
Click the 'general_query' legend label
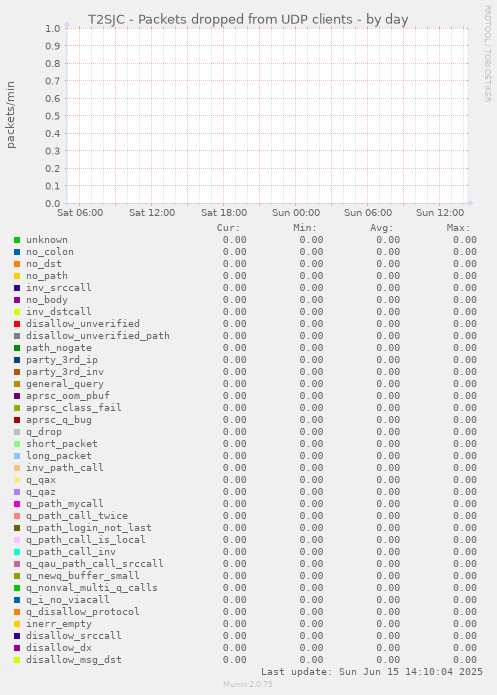(65, 384)
